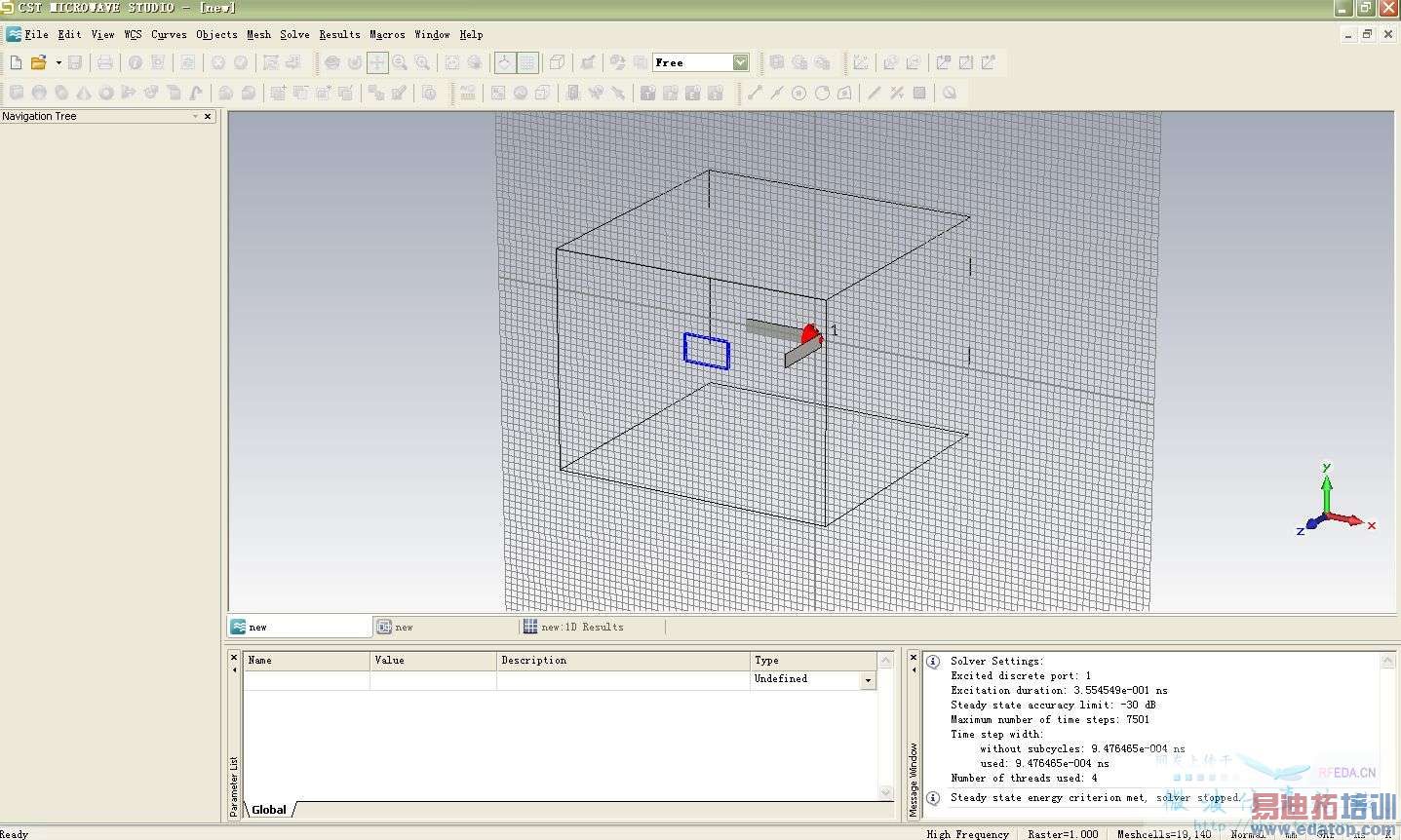Click the parameter list scroll-up arrow
This screenshot has width=1401, height=840.
pyautogui.click(x=886, y=660)
